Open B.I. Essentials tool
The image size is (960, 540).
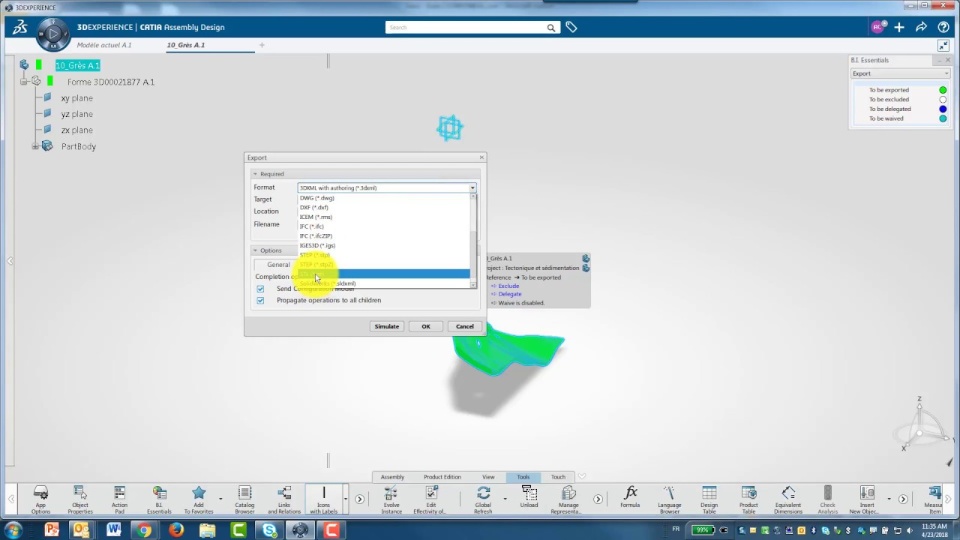pyautogui.click(x=159, y=499)
